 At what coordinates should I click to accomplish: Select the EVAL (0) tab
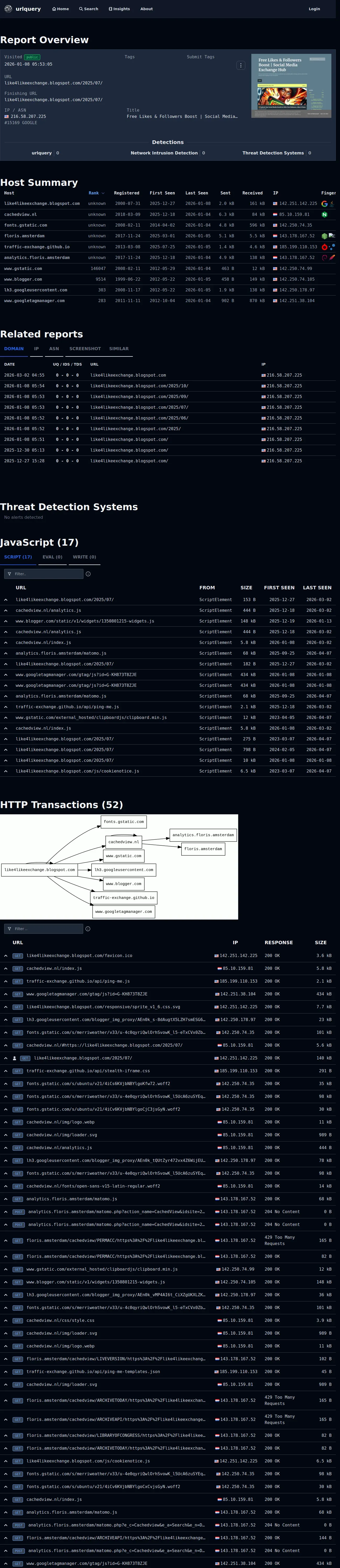click(52, 557)
